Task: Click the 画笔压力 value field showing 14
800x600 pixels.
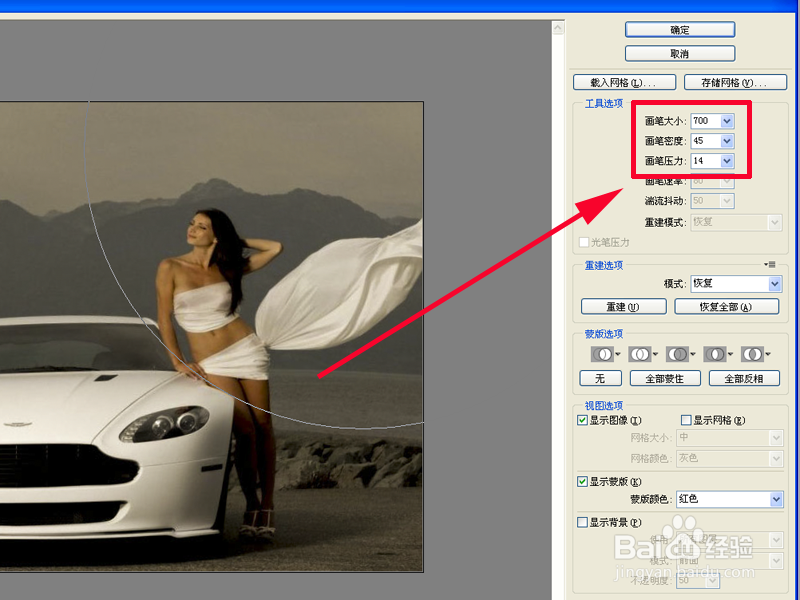Action: coord(706,161)
